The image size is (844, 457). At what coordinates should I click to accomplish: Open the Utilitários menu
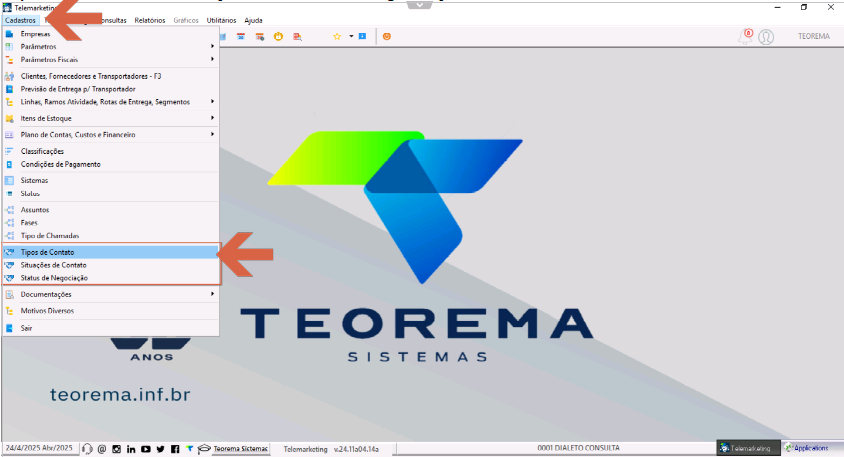221,20
